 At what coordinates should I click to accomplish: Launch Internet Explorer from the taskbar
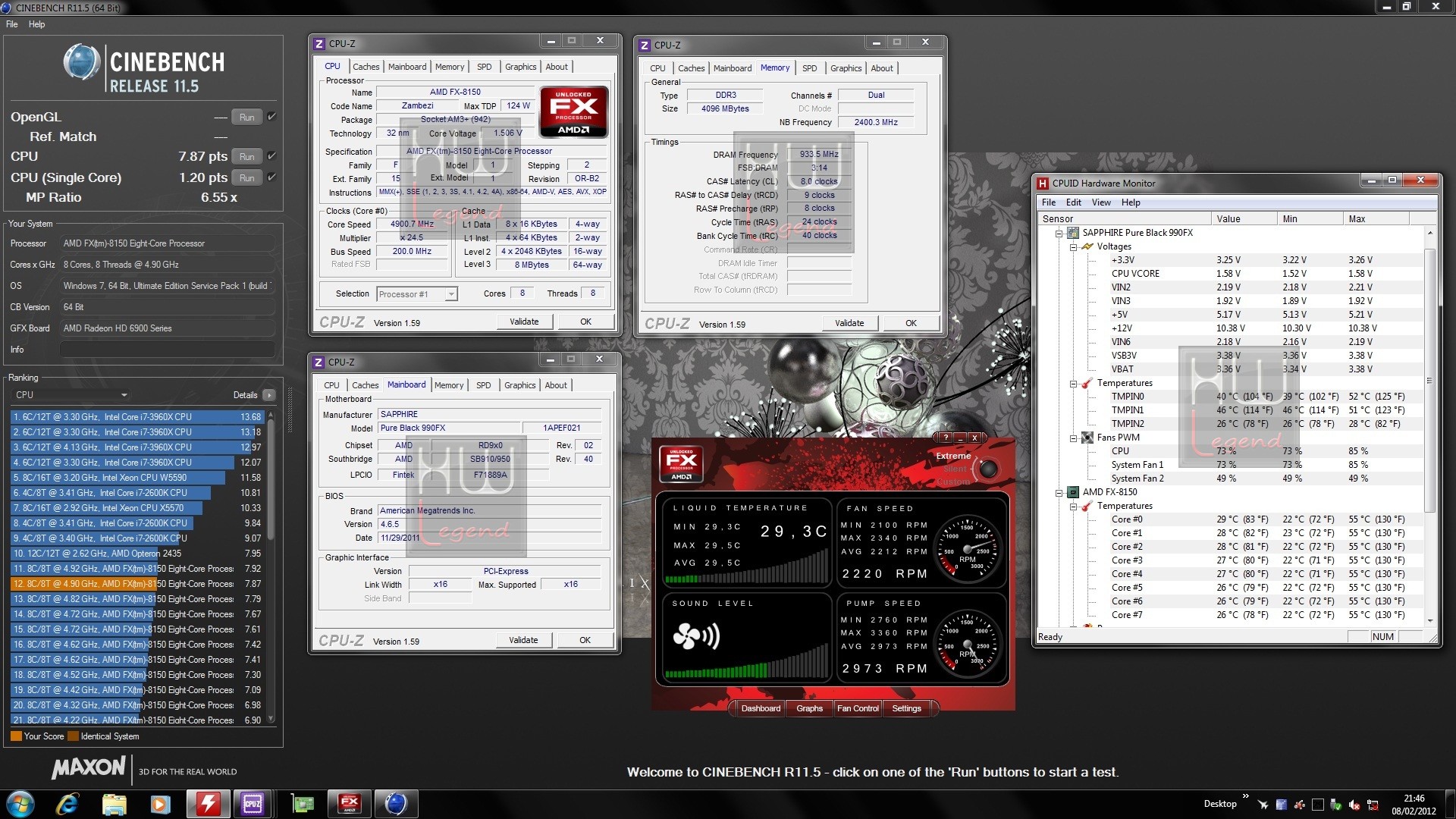(x=67, y=804)
